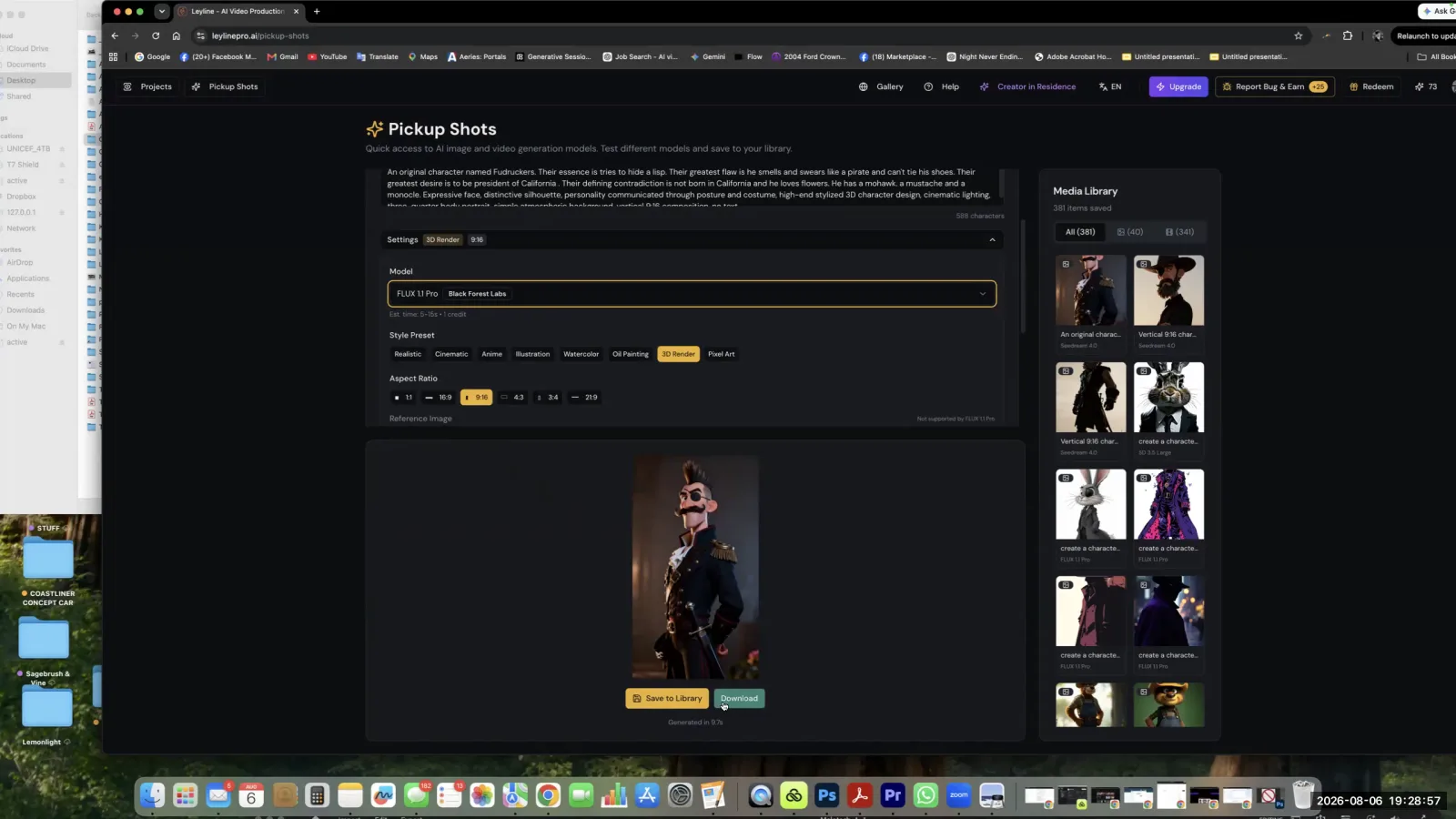Image resolution: width=1456 pixels, height=819 pixels.
Task: Choose the 1:1 aspect ratio
Action: pos(403,398)
